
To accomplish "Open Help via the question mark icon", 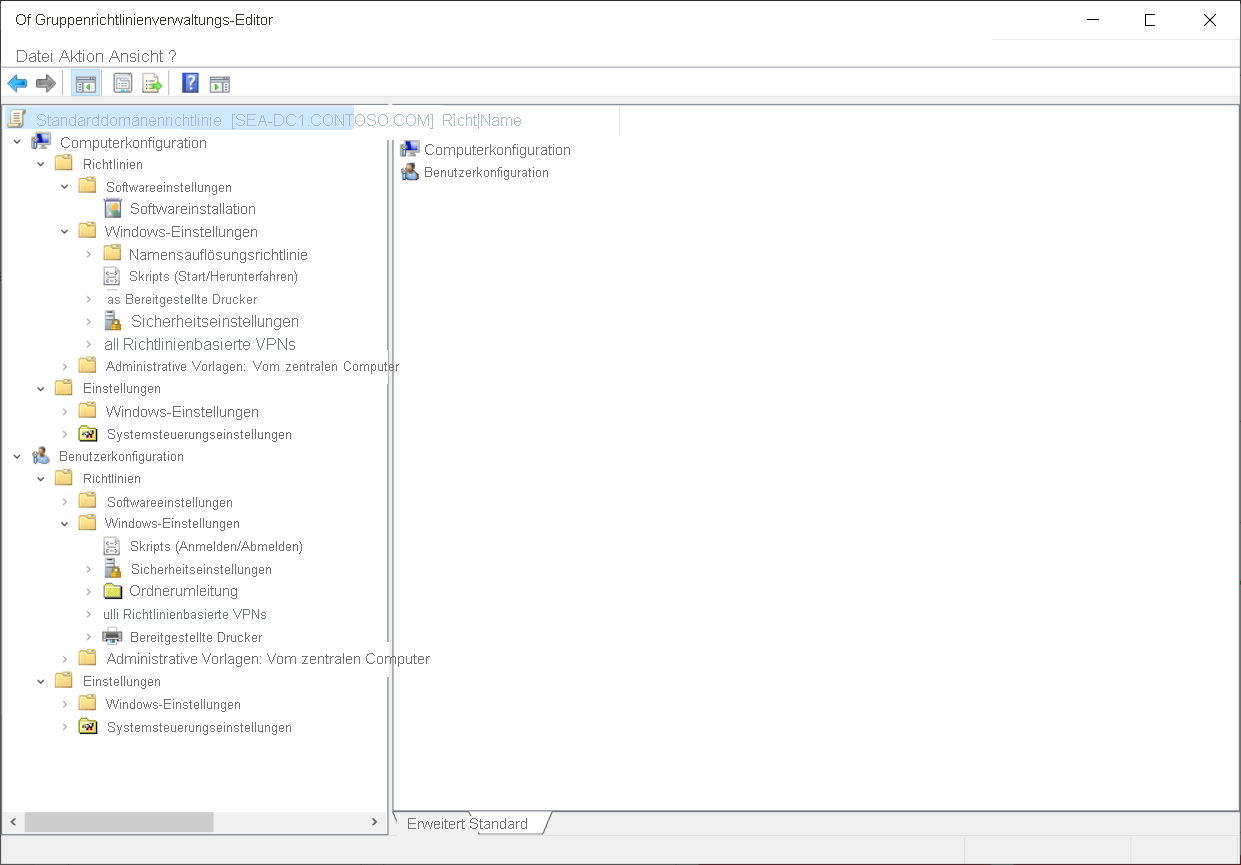I will click(190, 83).
